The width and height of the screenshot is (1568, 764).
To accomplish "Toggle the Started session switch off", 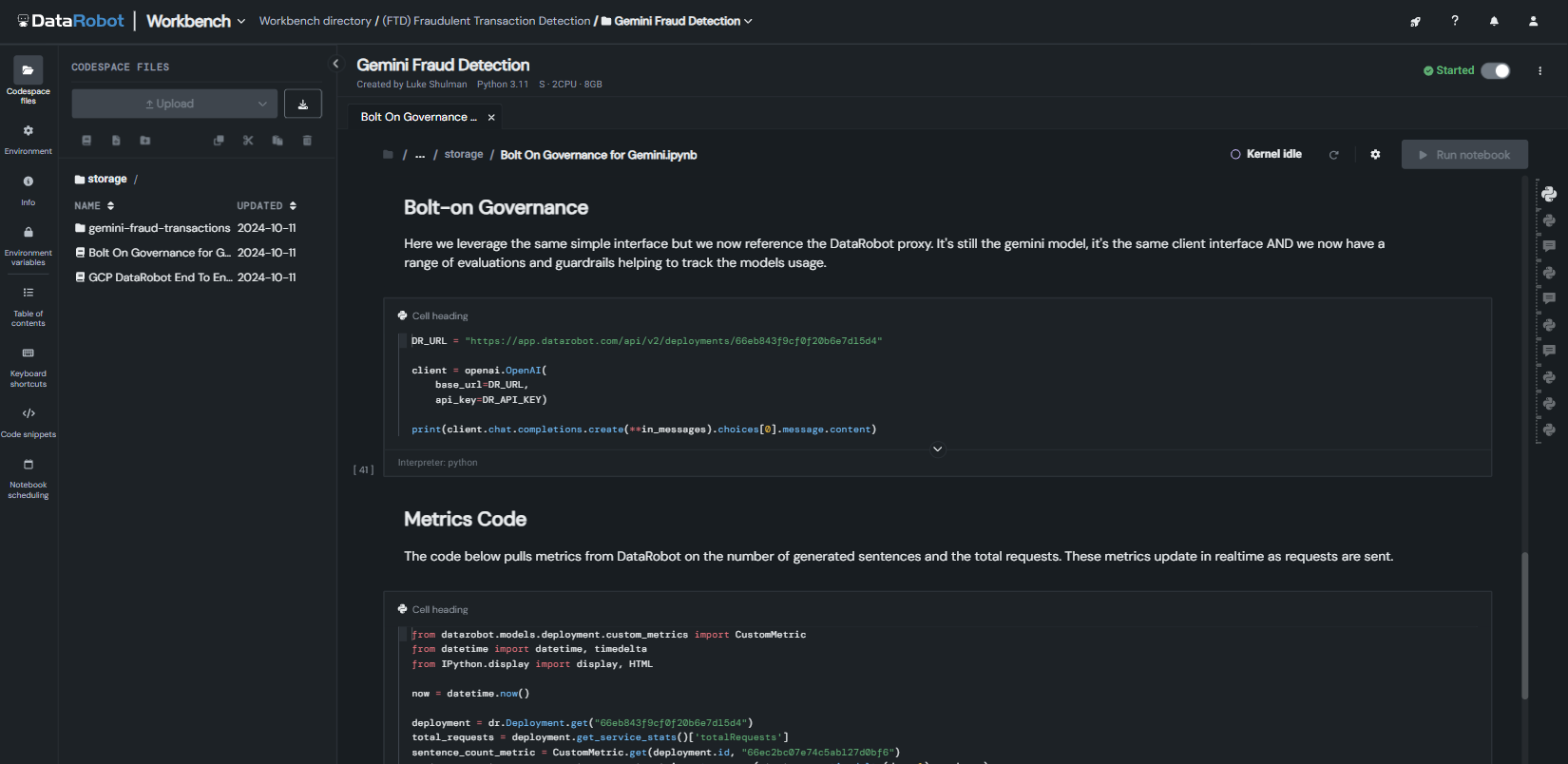I will click(1496, 71).
